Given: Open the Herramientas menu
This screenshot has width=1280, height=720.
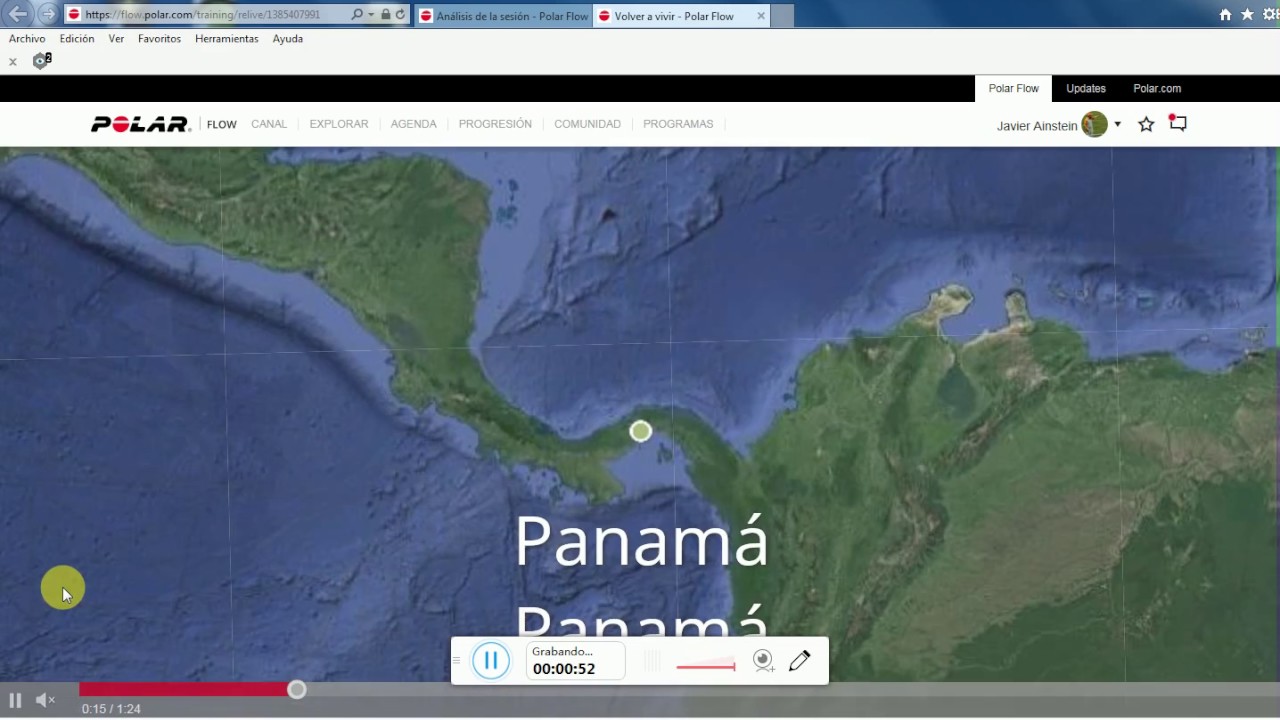Looking at the screenshot, I should (227, 39).
